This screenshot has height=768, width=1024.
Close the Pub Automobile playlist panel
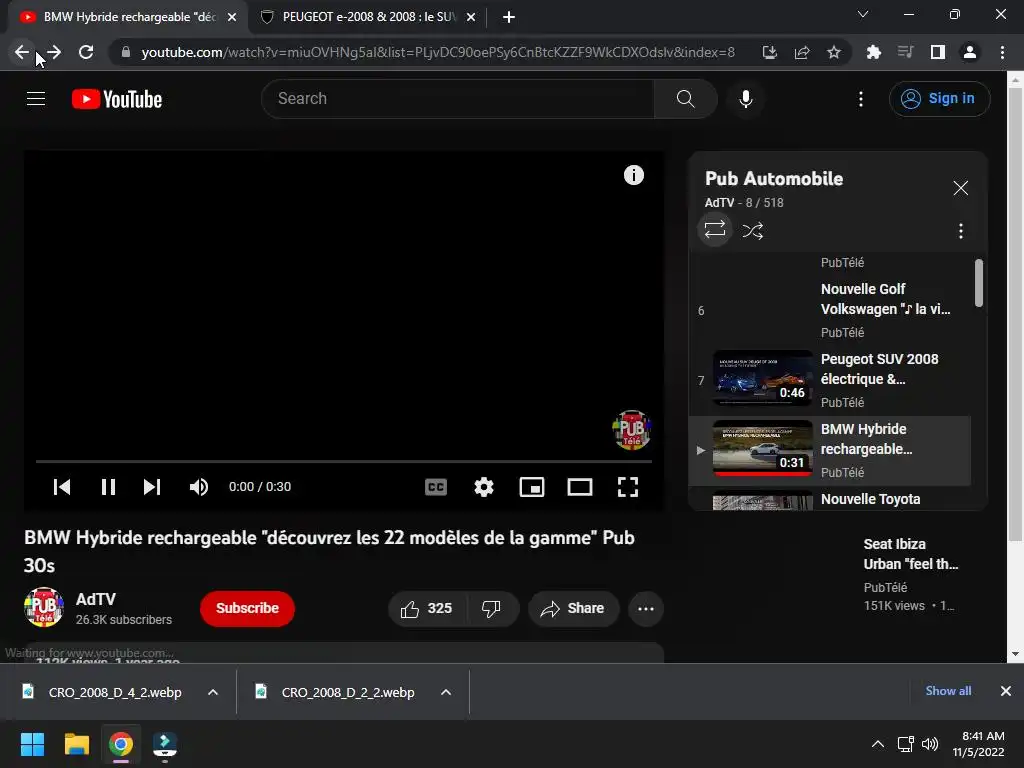[x=960, y=188]
